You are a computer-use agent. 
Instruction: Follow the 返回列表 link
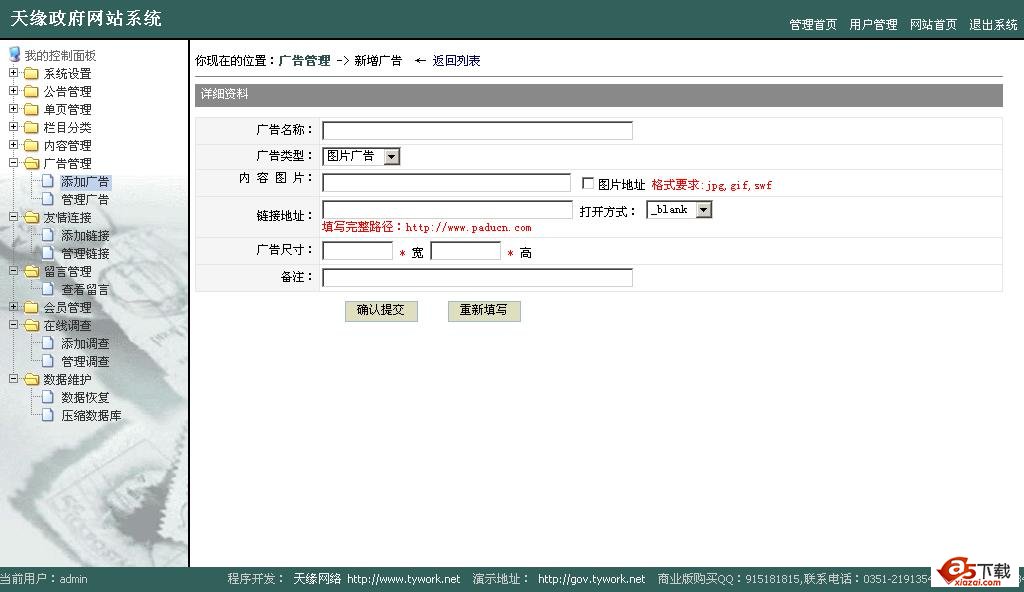click(456, 61)
